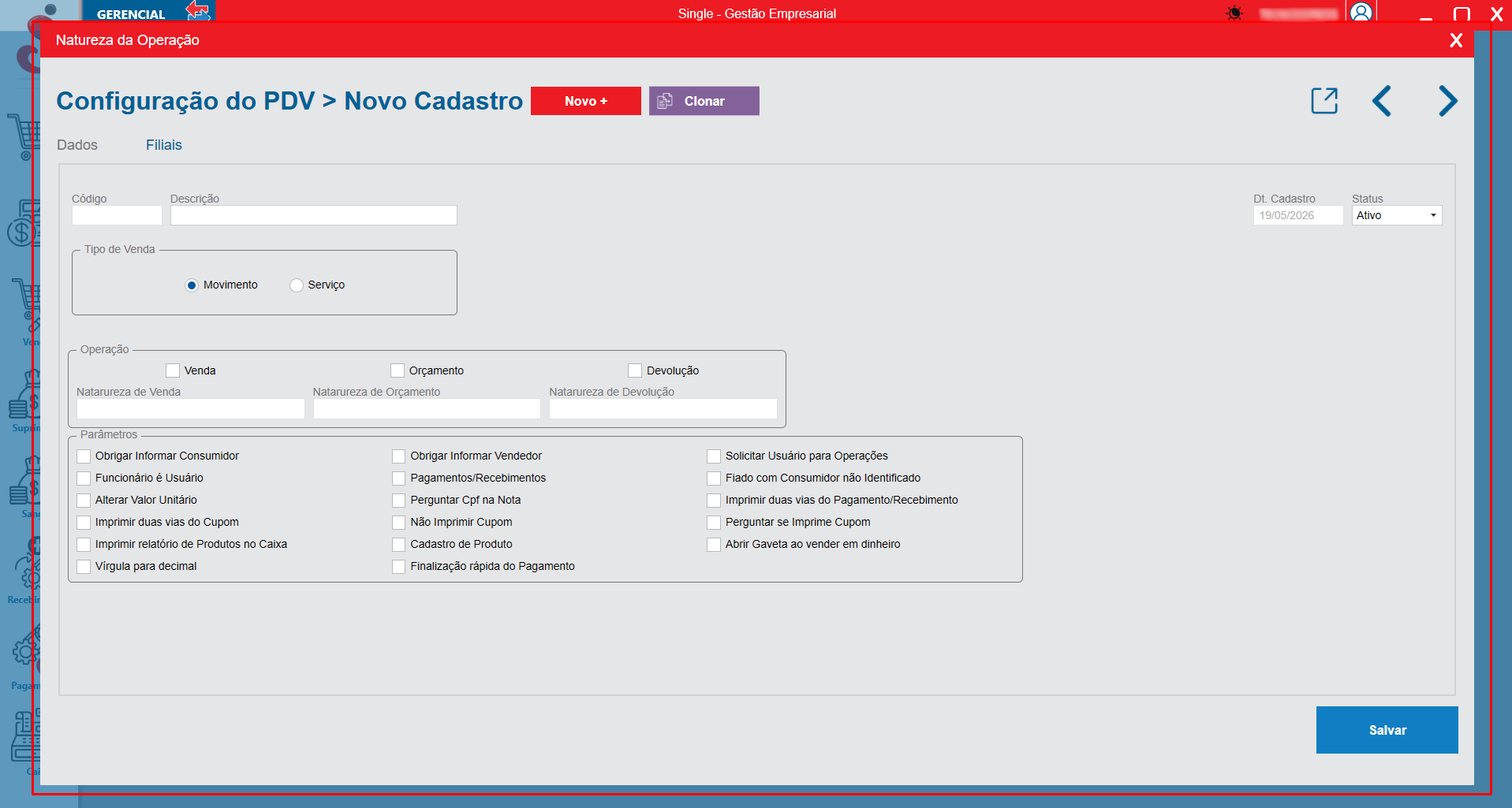Select the Movimento radio option
This screenshot has height=808, width=1512.
pos(192,285)
